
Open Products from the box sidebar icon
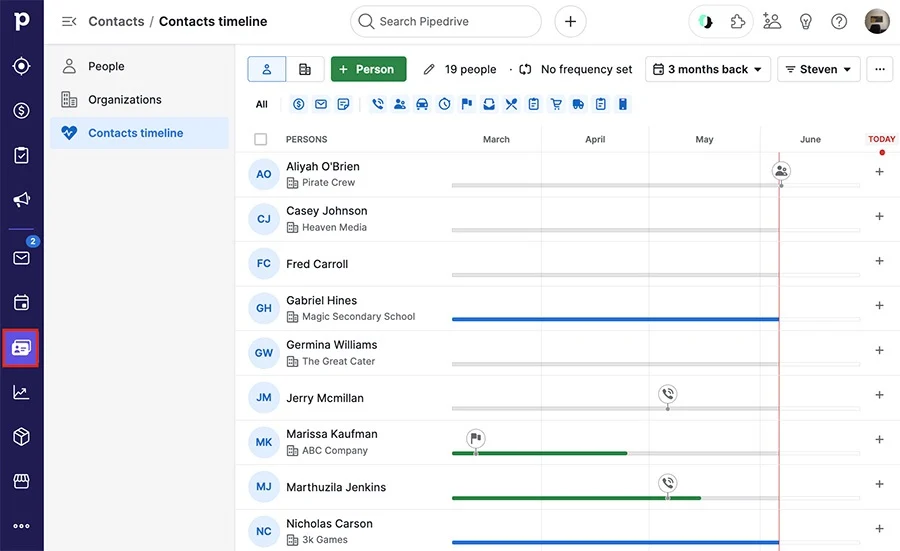[21, 437]
